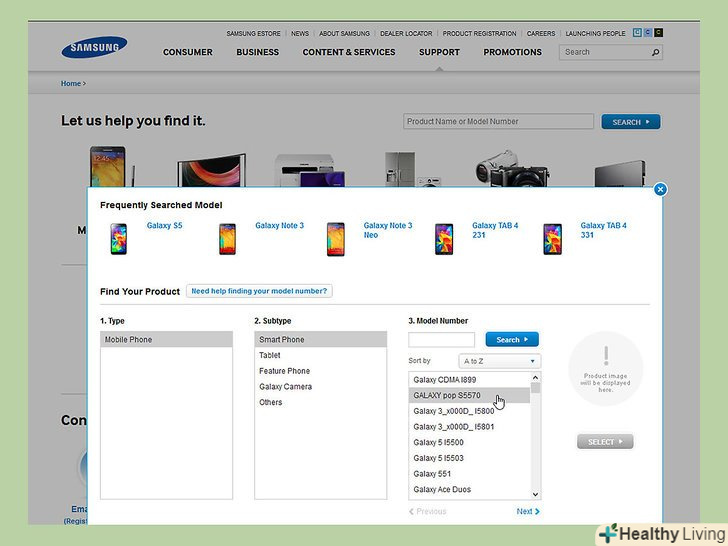
Task: Click the refrigerator appliances category image
Action: 412,169
